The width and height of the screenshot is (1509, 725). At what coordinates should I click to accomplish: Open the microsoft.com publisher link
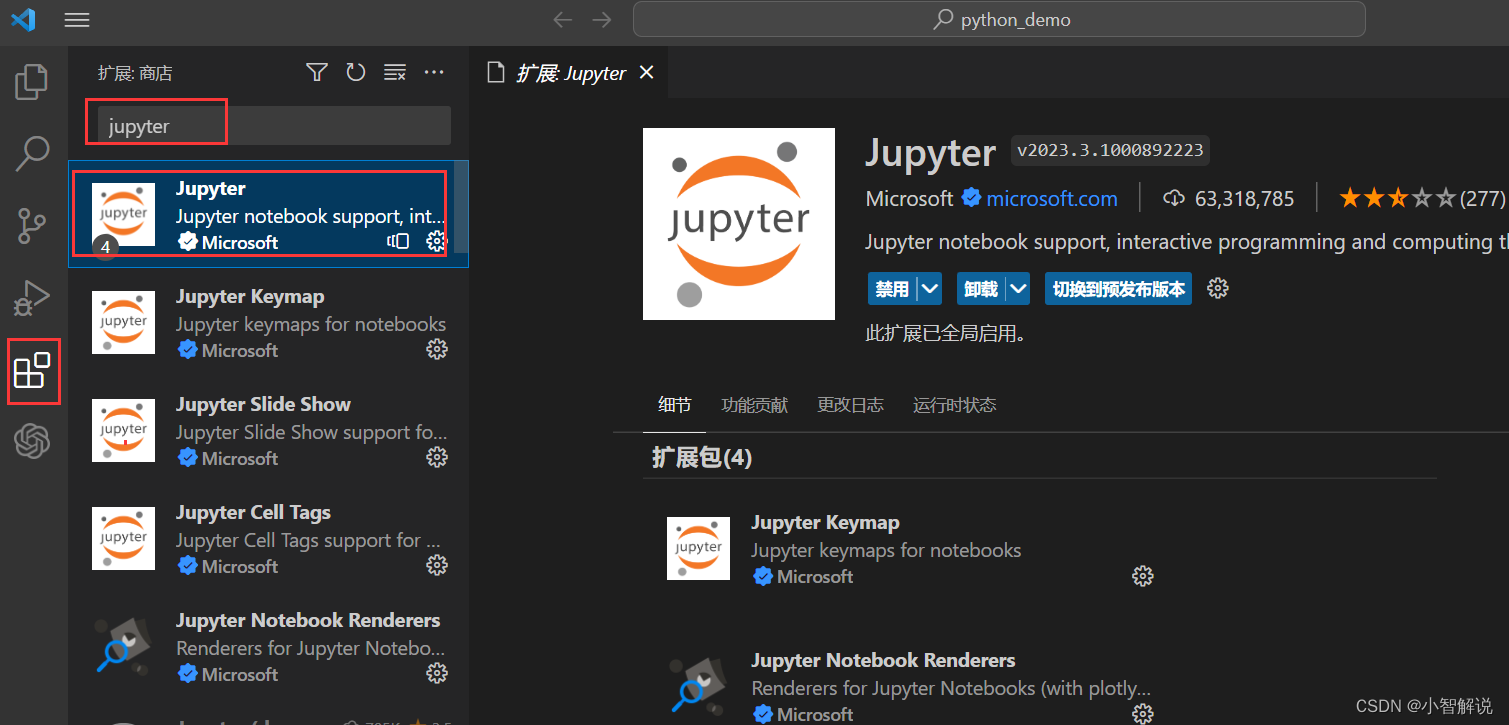[x=1052, y=199]
